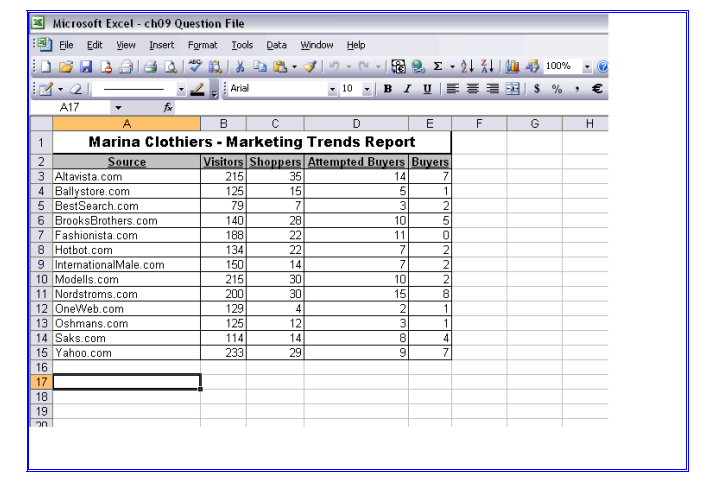Click the Select All corner button
The width and height of the screenshot is (707, 483).
41,124
